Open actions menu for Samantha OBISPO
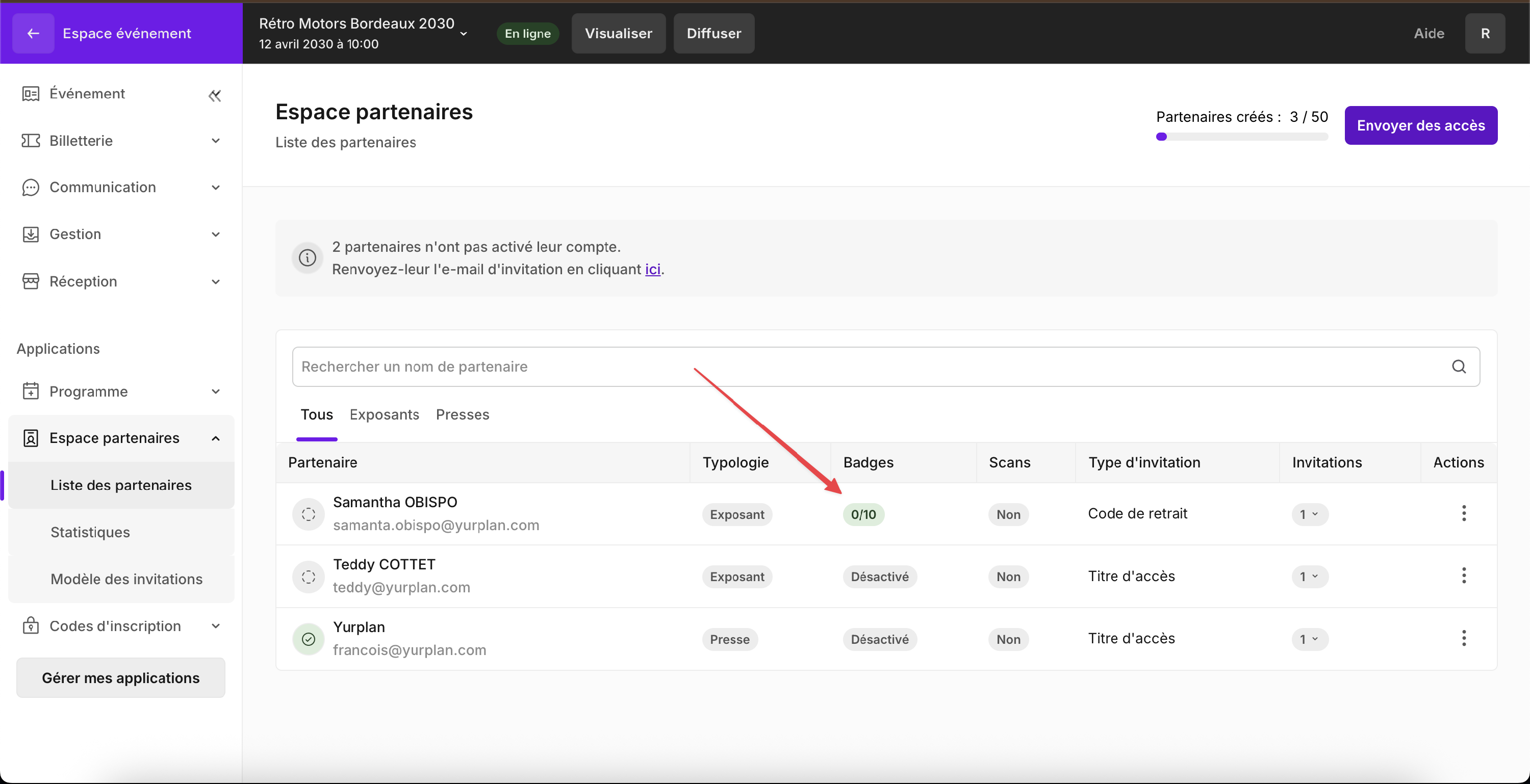The image size is (1530, 784). 1464,513
